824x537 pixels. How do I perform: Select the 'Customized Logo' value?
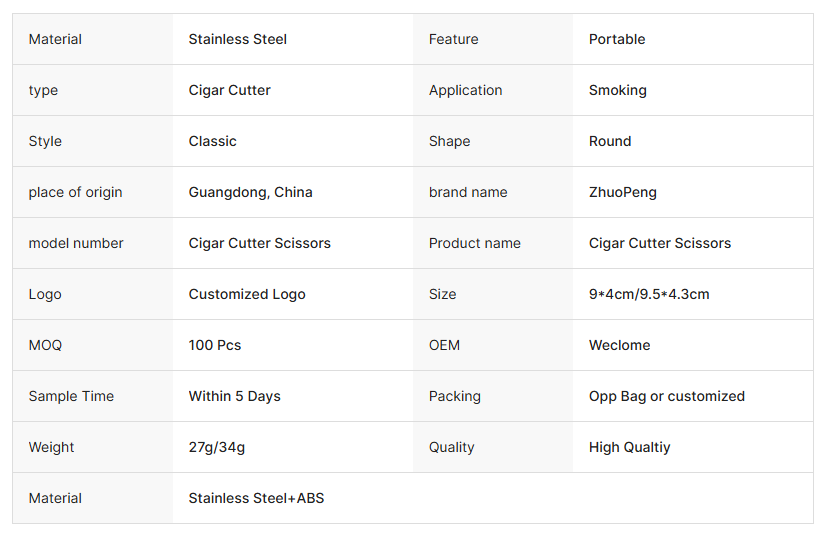(247, 294)
